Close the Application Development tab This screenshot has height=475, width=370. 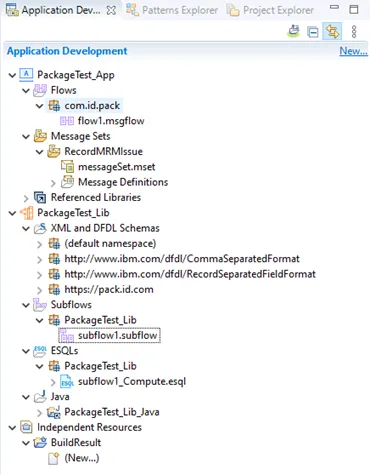pos(111,11)
